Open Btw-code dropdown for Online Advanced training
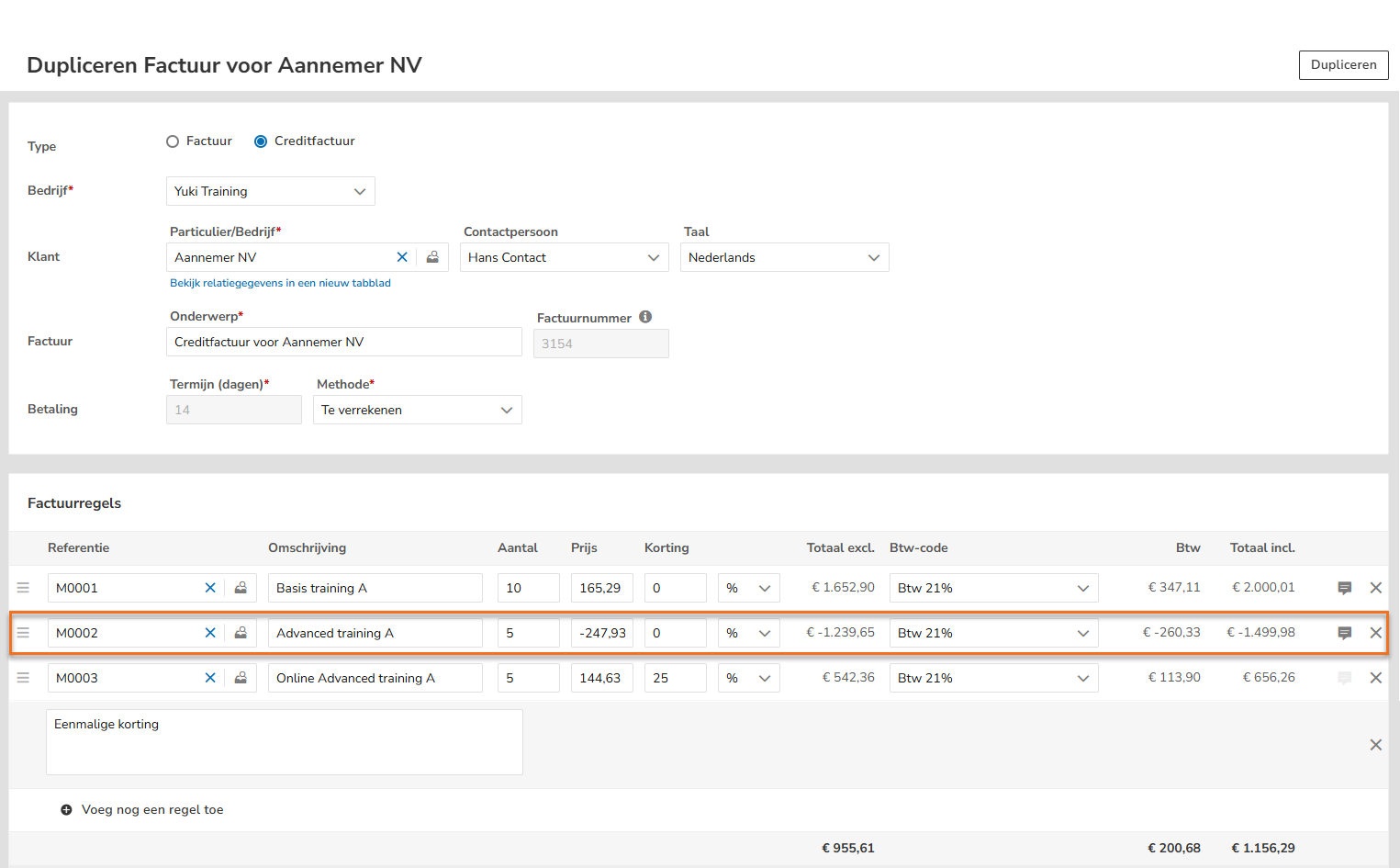1400x868 pixels. coord(994,678)
